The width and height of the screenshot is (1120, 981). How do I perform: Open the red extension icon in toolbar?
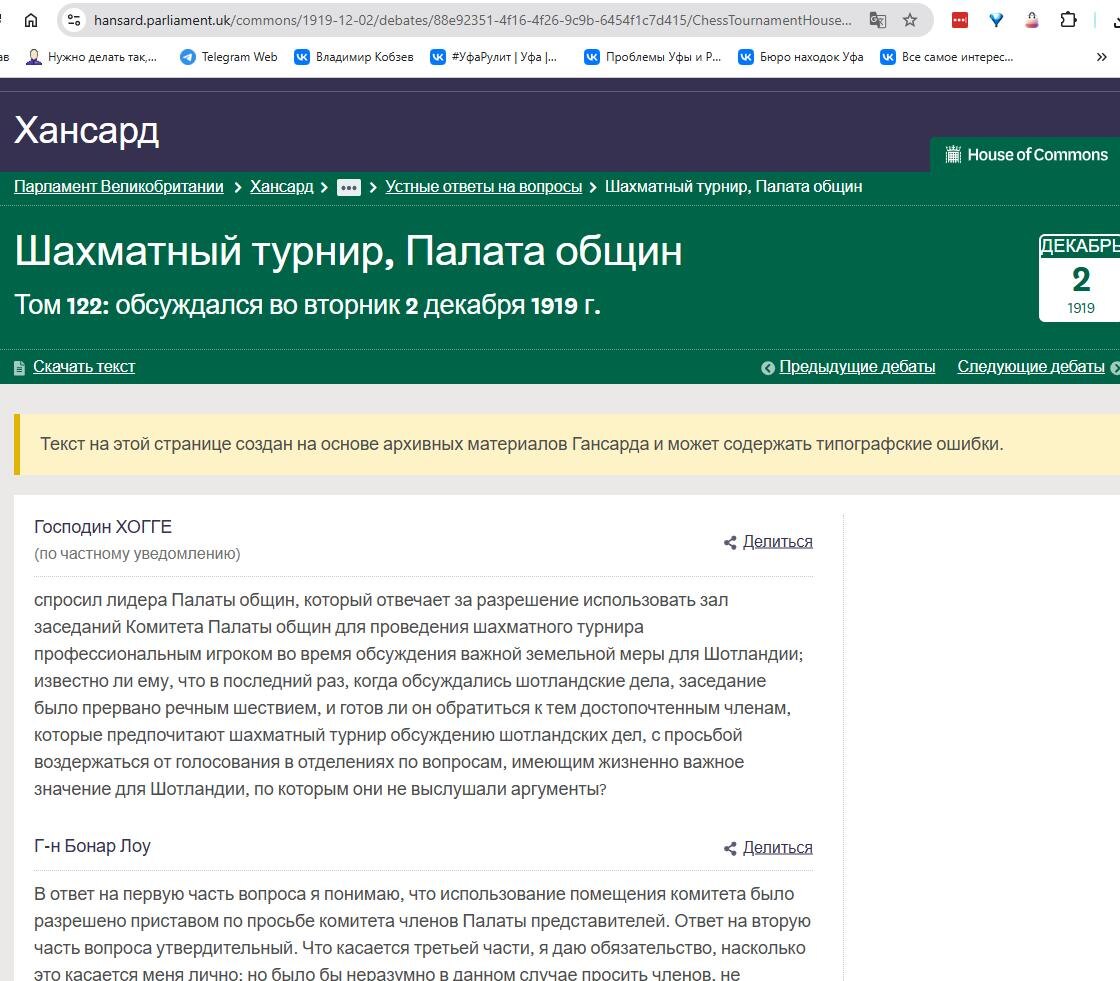pyautogui.click(x=960, y=20)
